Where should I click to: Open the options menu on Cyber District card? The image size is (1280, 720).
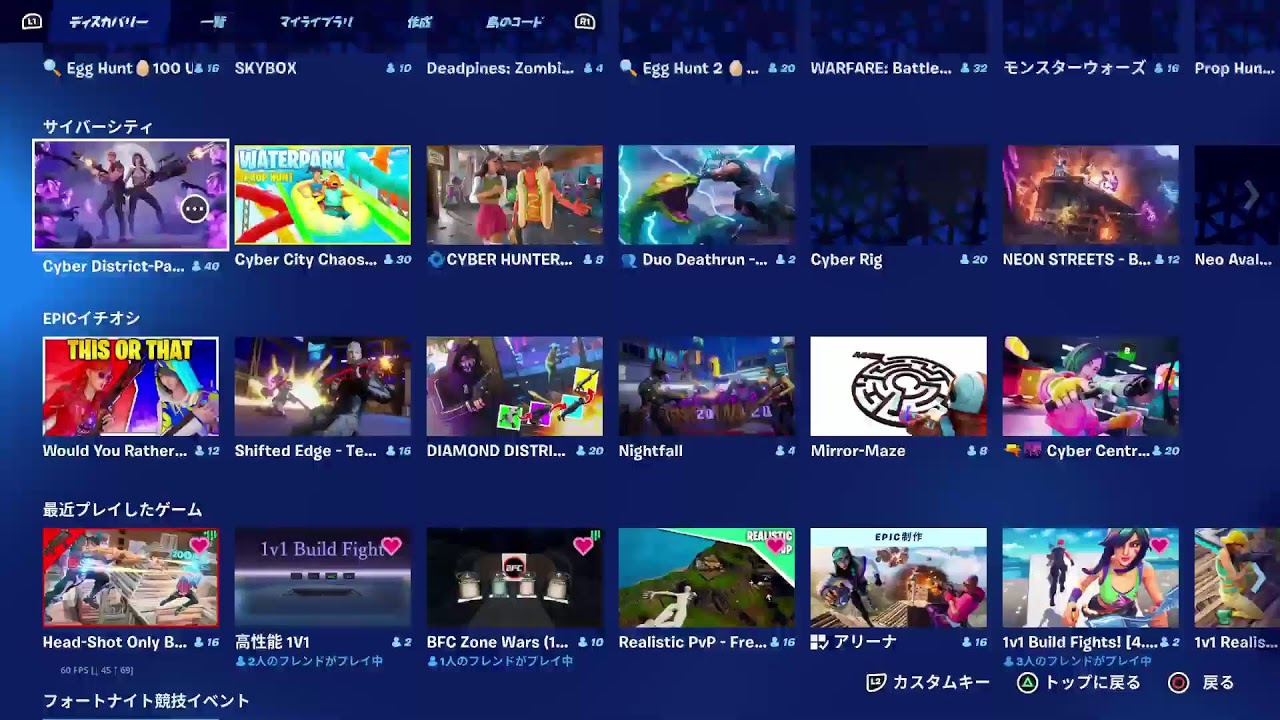(x=194, y=208)
